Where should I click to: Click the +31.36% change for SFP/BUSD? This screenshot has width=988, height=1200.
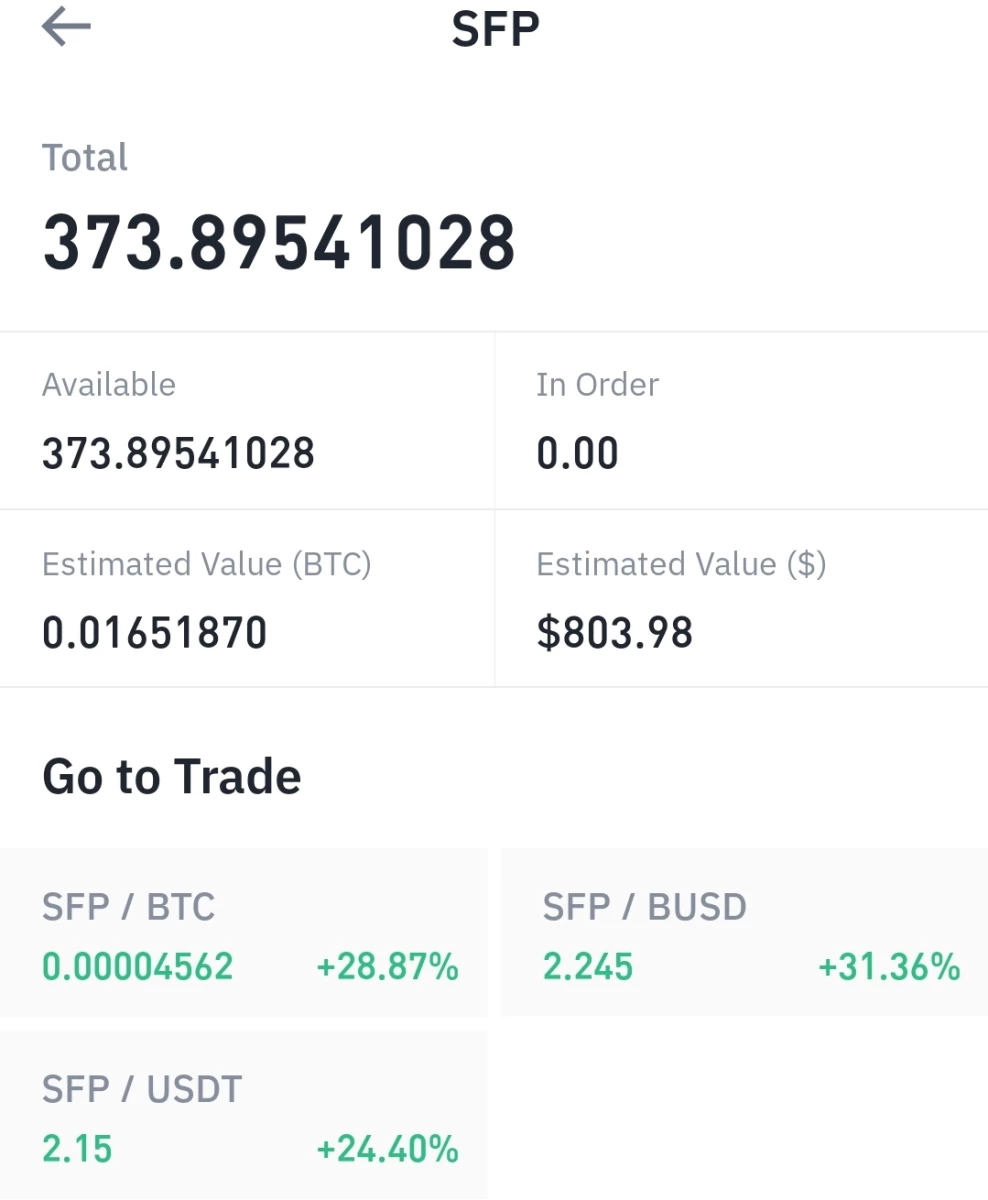(x=889, y=967)
